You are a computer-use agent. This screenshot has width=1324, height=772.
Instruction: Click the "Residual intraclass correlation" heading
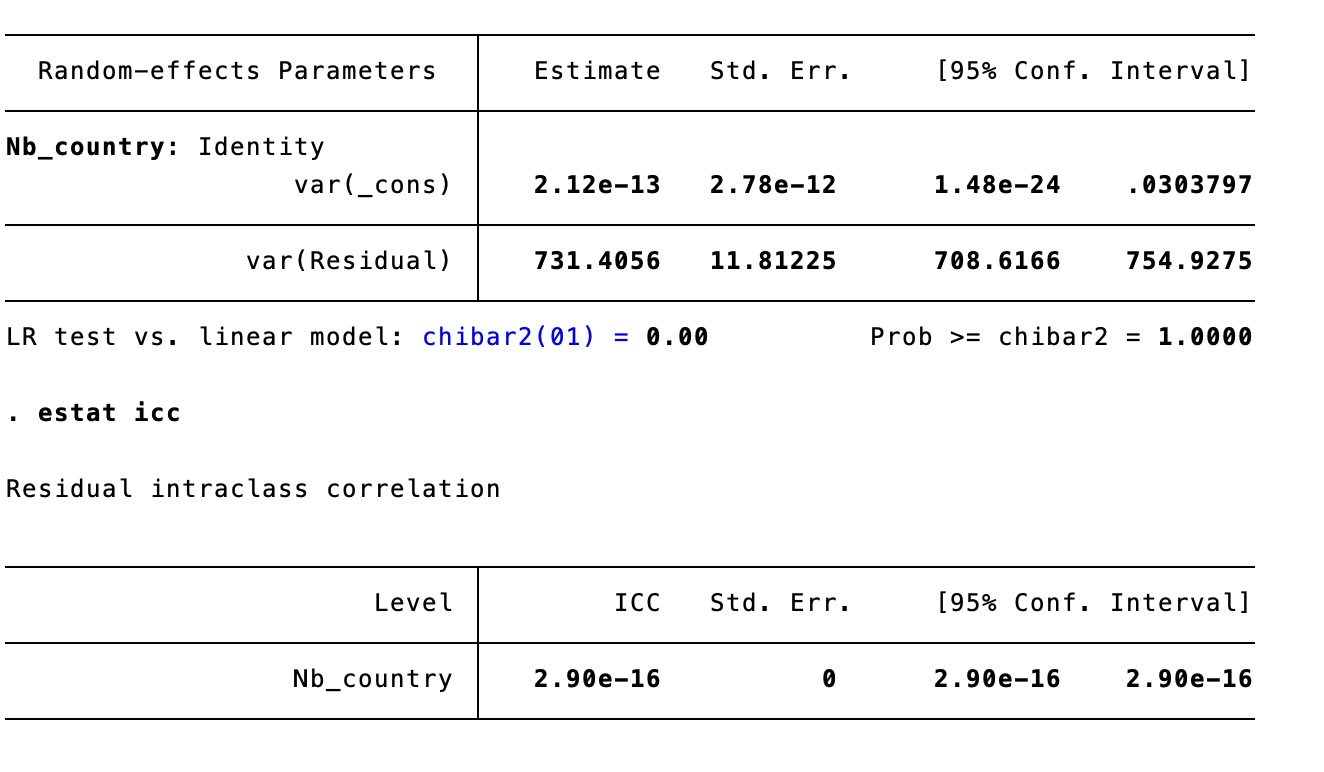point(253,489)
